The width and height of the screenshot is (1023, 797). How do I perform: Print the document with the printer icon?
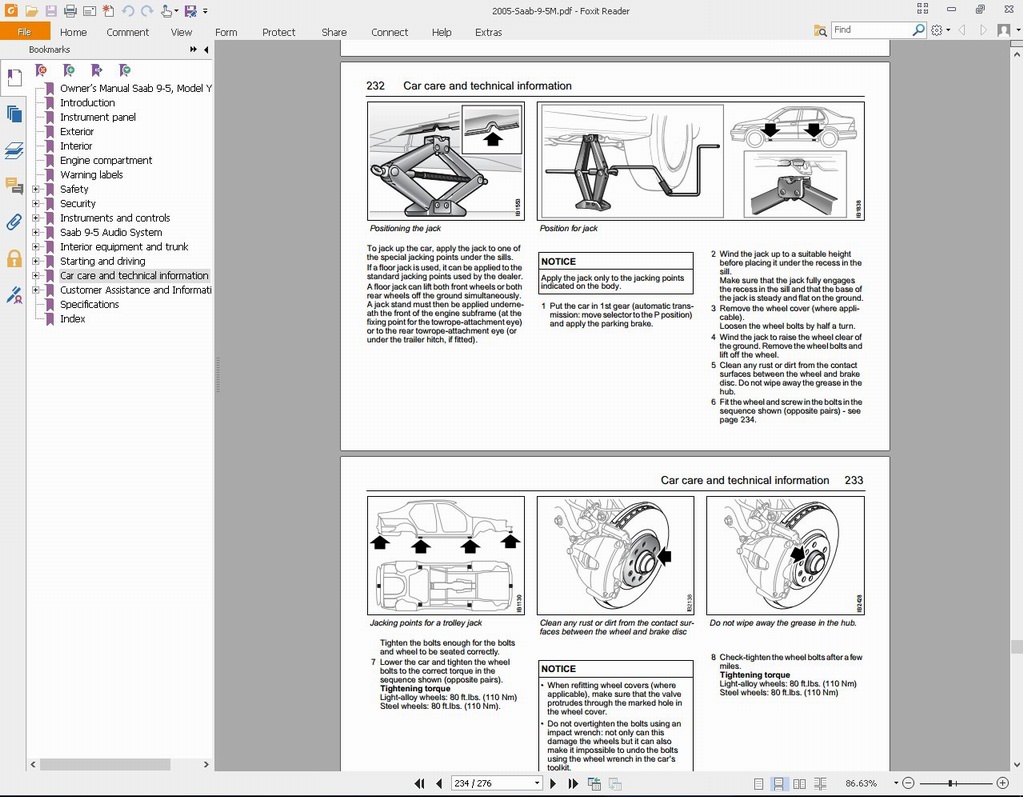(70, 11)
